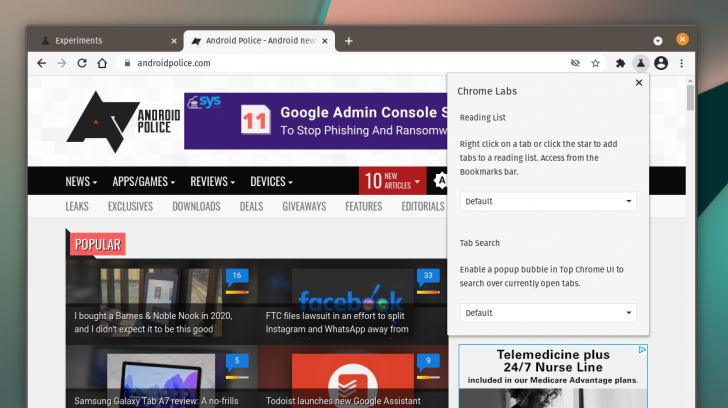Select the Android Police tab
This screenshot has height=408, width=728.
[x=259, y=41]
